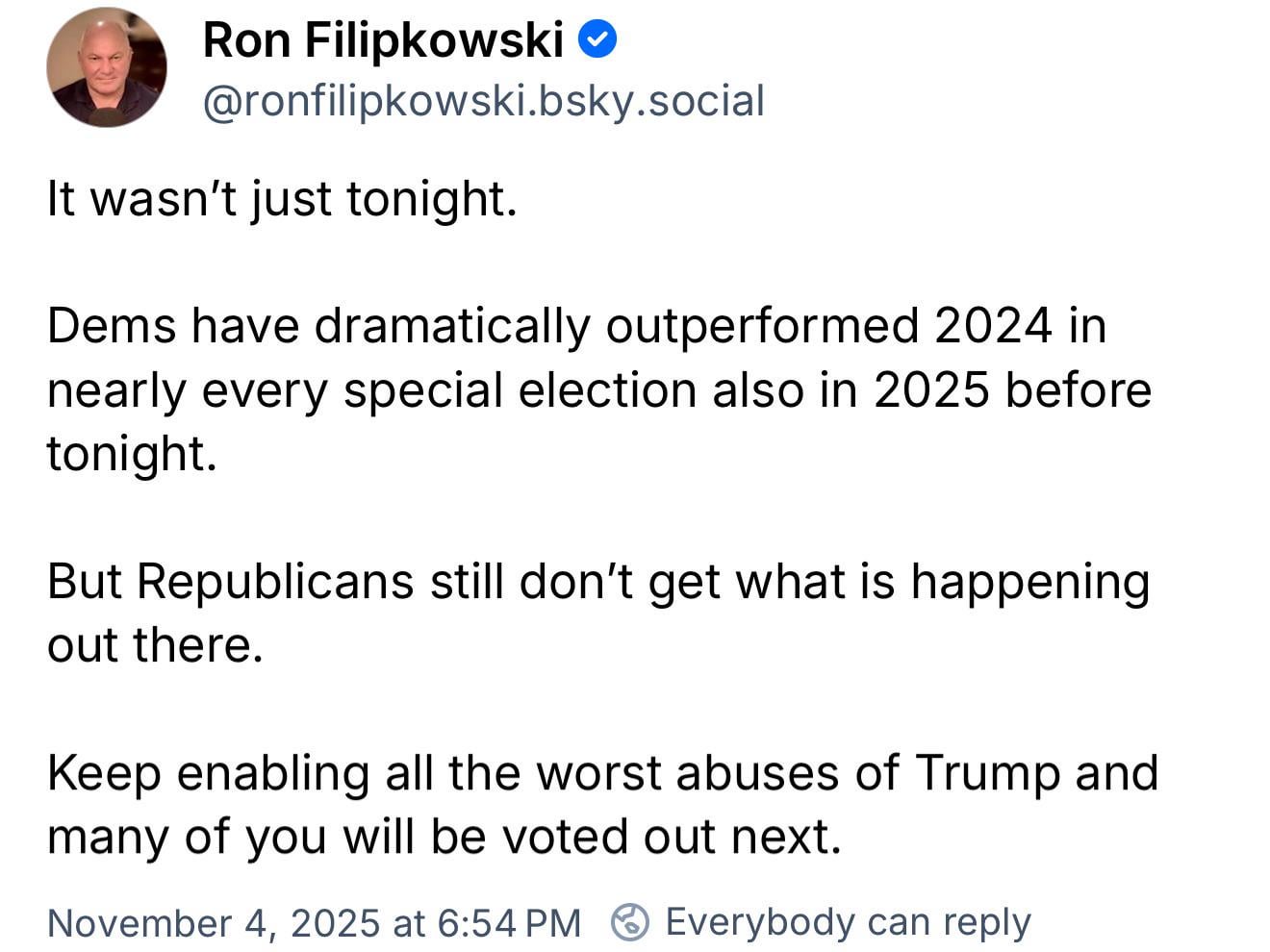The image size is (1270, 952).
Task: Click the line starting "But Republicans still"
Action: (597, 582)
